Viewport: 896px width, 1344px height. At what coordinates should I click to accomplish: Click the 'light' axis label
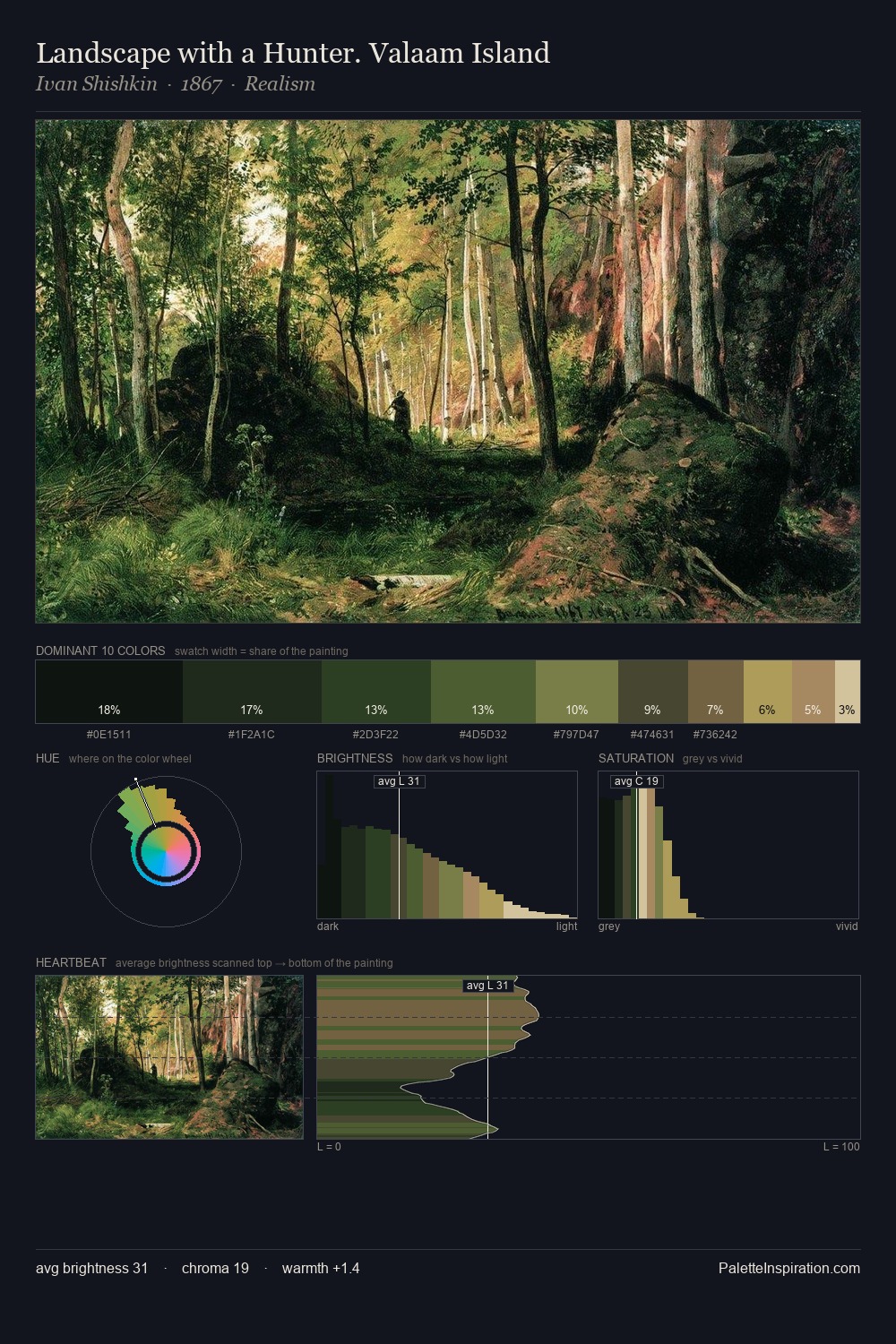pos(567,926)
